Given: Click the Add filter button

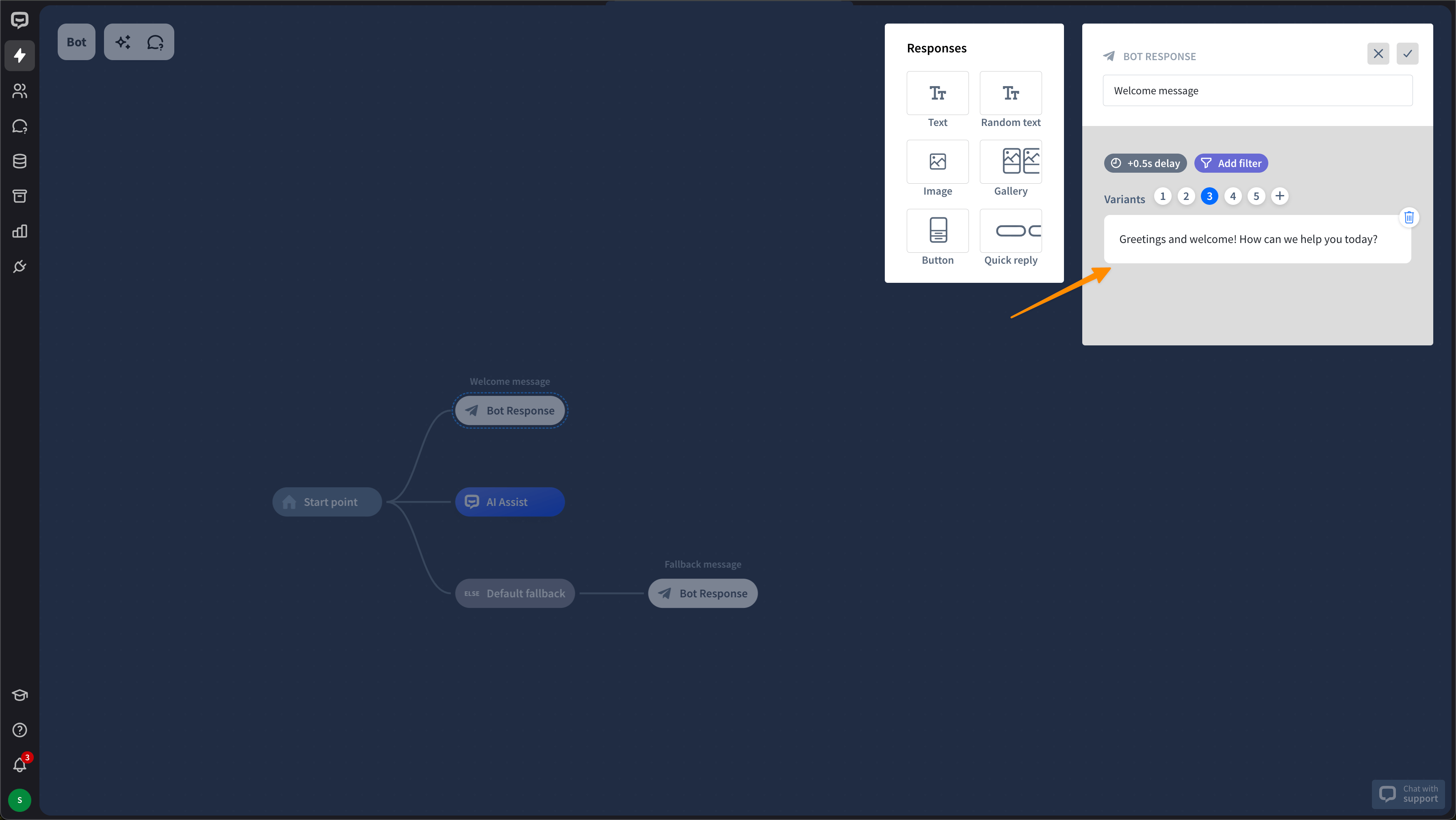Looking at the screenshot, I should (1231, 163).
